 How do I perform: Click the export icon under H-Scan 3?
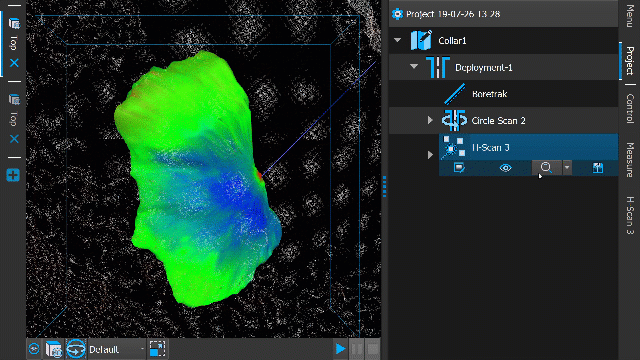(598, 168)
